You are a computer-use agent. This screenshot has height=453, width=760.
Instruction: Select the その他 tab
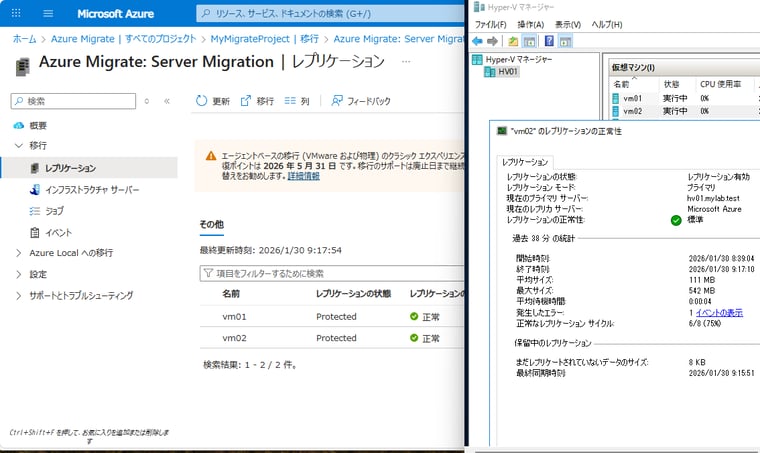pyautogui.click(x=212, y=225)
